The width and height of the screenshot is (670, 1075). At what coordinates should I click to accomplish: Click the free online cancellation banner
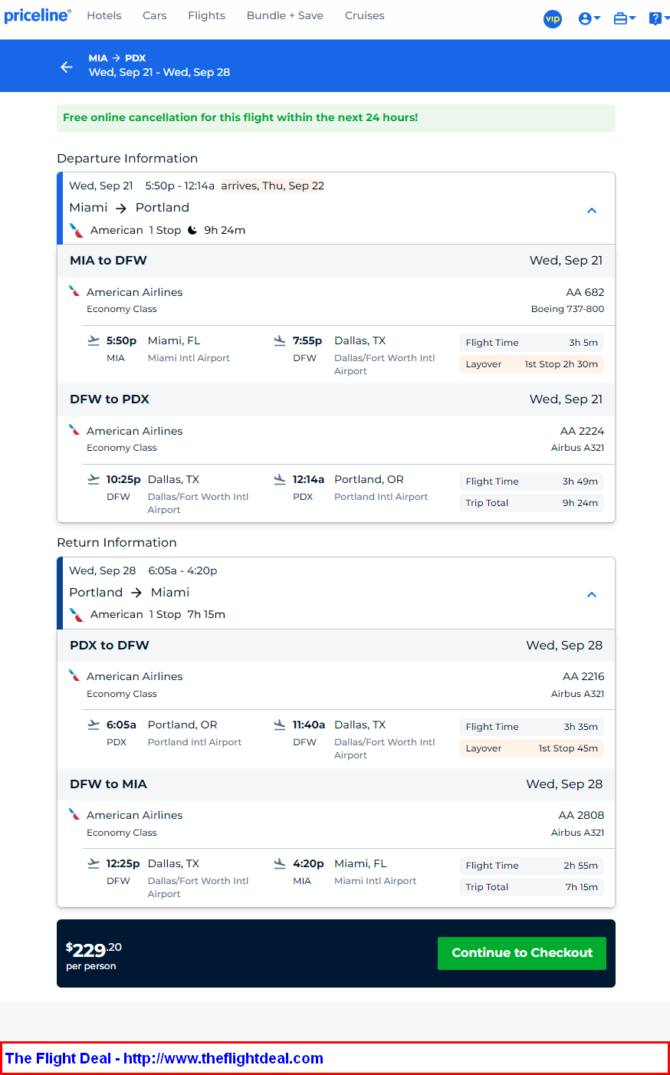pyautogui.click(x=336, y=118)
